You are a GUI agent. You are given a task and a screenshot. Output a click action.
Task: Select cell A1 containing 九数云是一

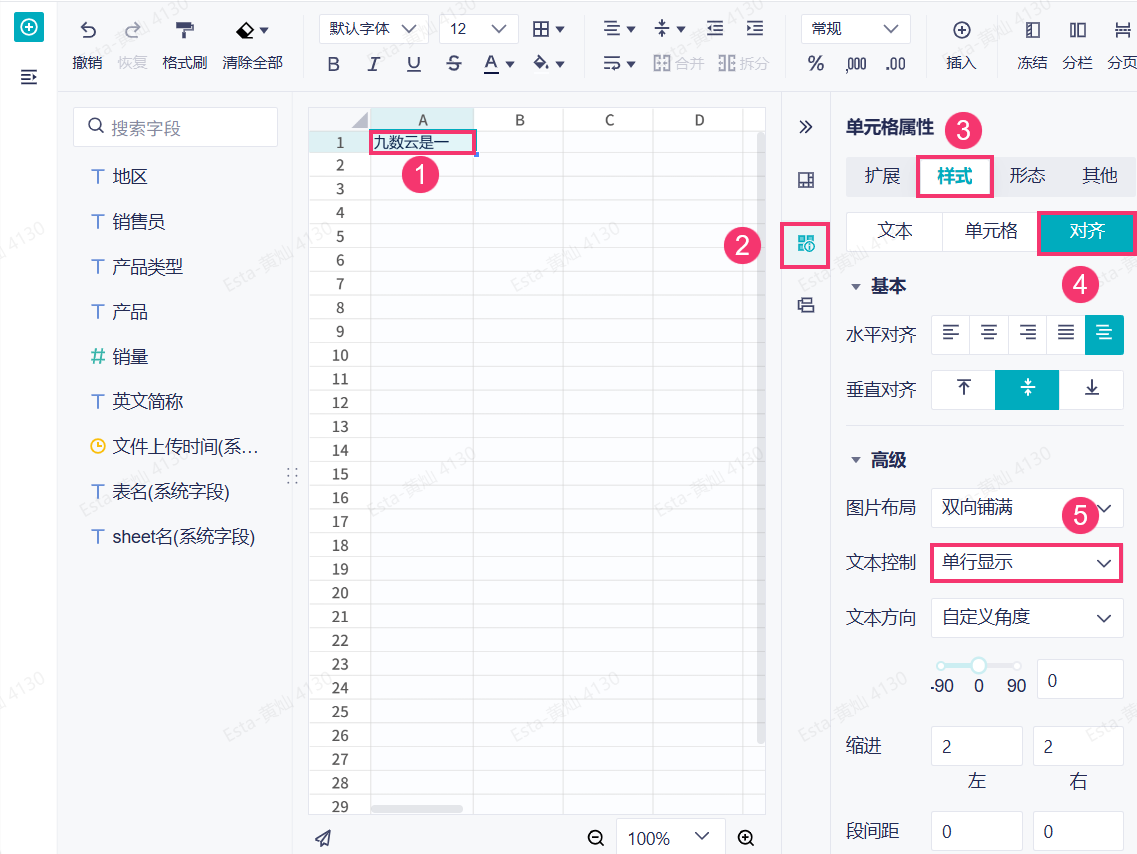pyautogui.click(x=422, y=142)
